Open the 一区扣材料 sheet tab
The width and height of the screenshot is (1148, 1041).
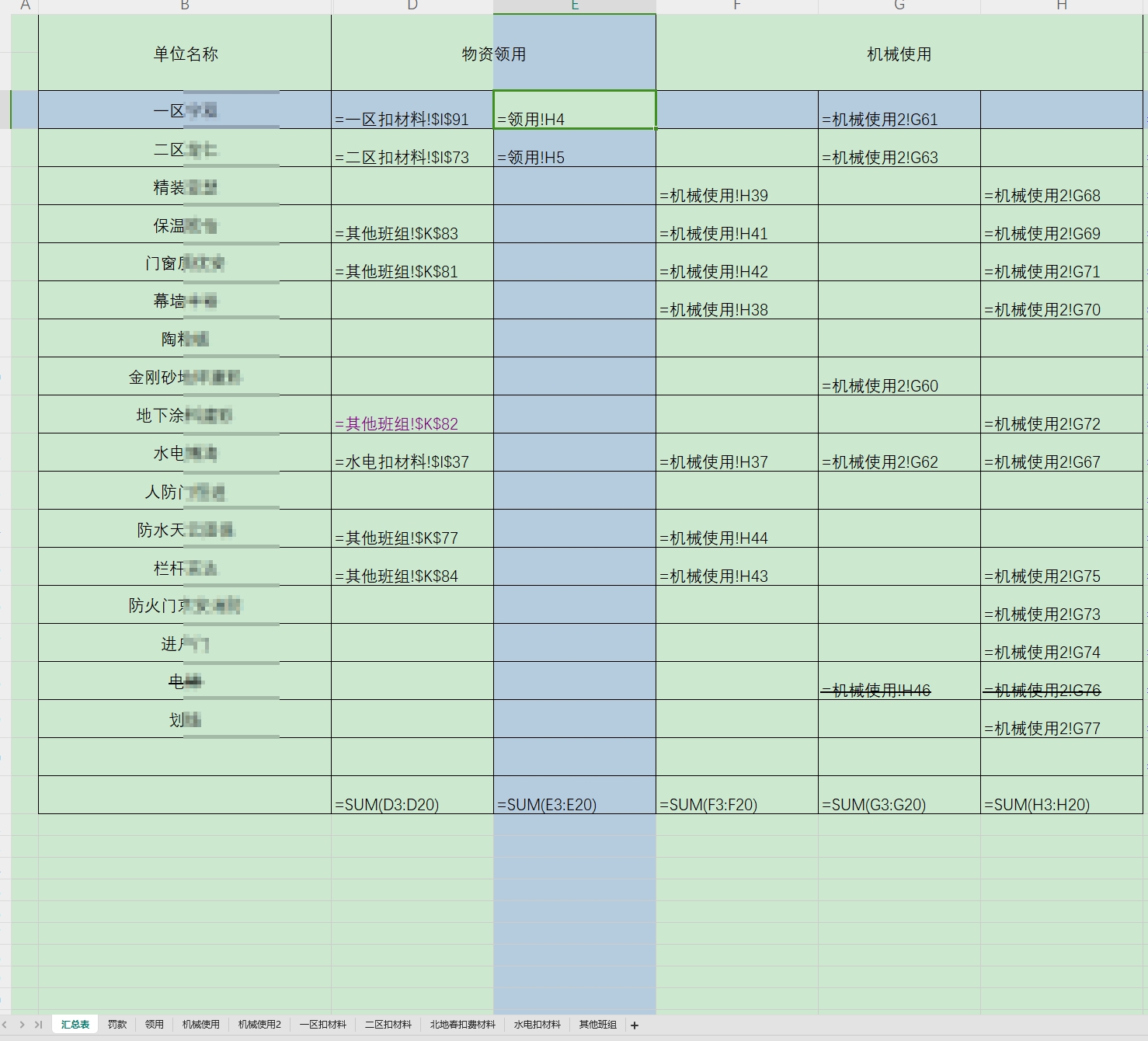(323, 1025)
